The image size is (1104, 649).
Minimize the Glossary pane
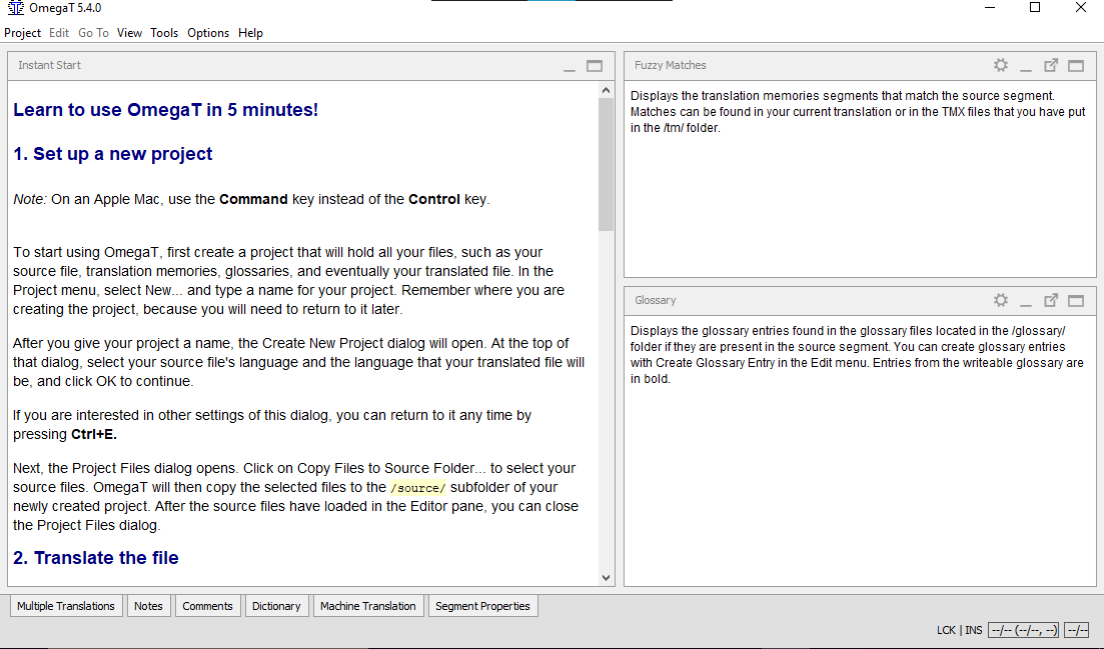(1026, 301)
